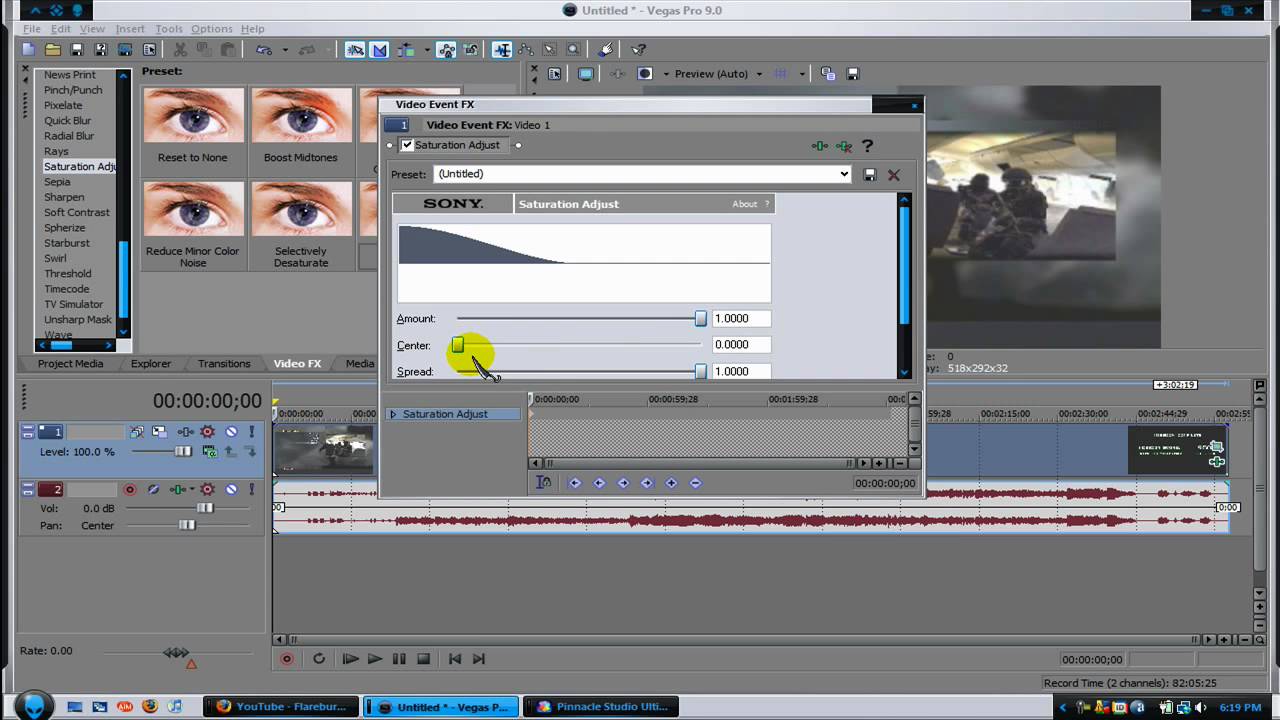Select Sharpen in the effects list

64,197
